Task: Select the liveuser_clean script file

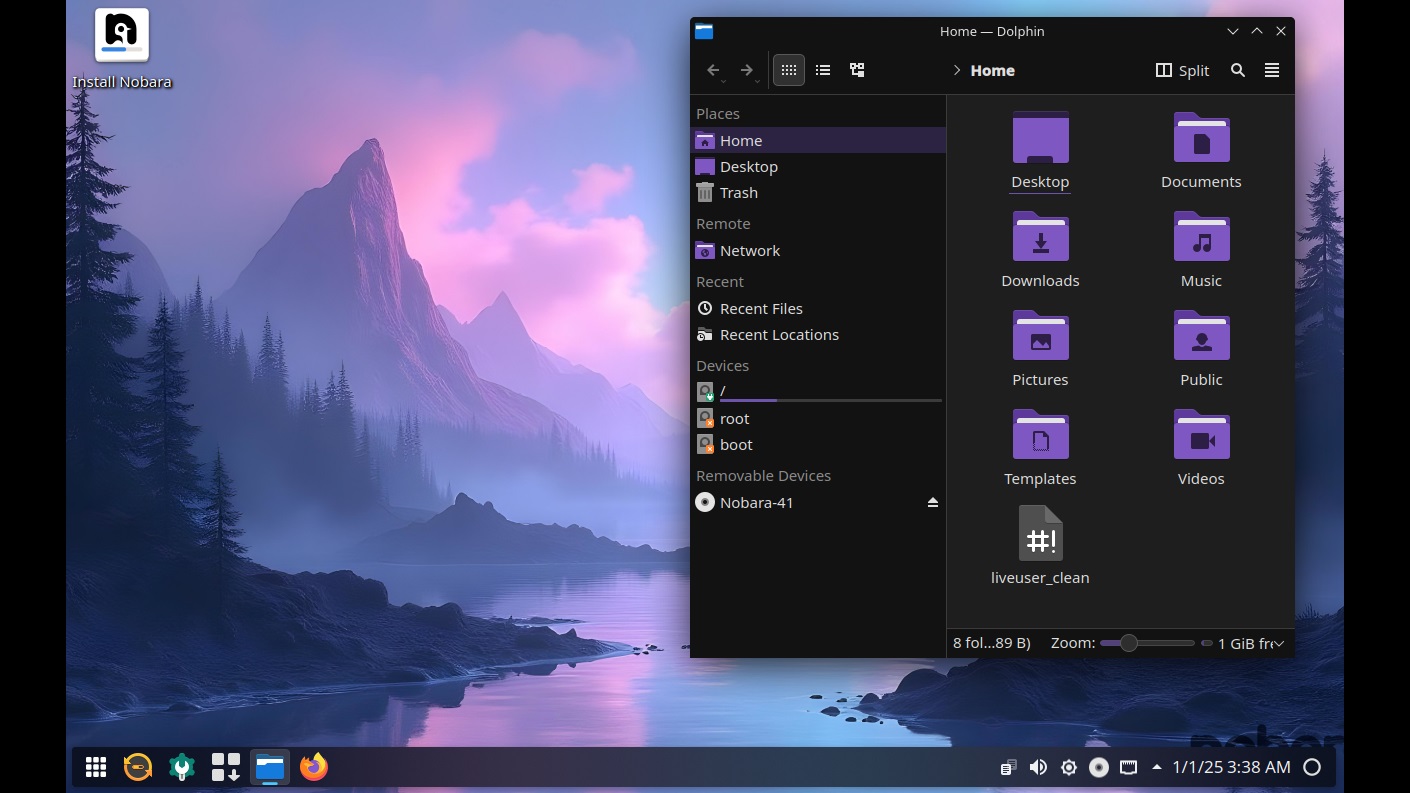Action: click(1040, 534)
